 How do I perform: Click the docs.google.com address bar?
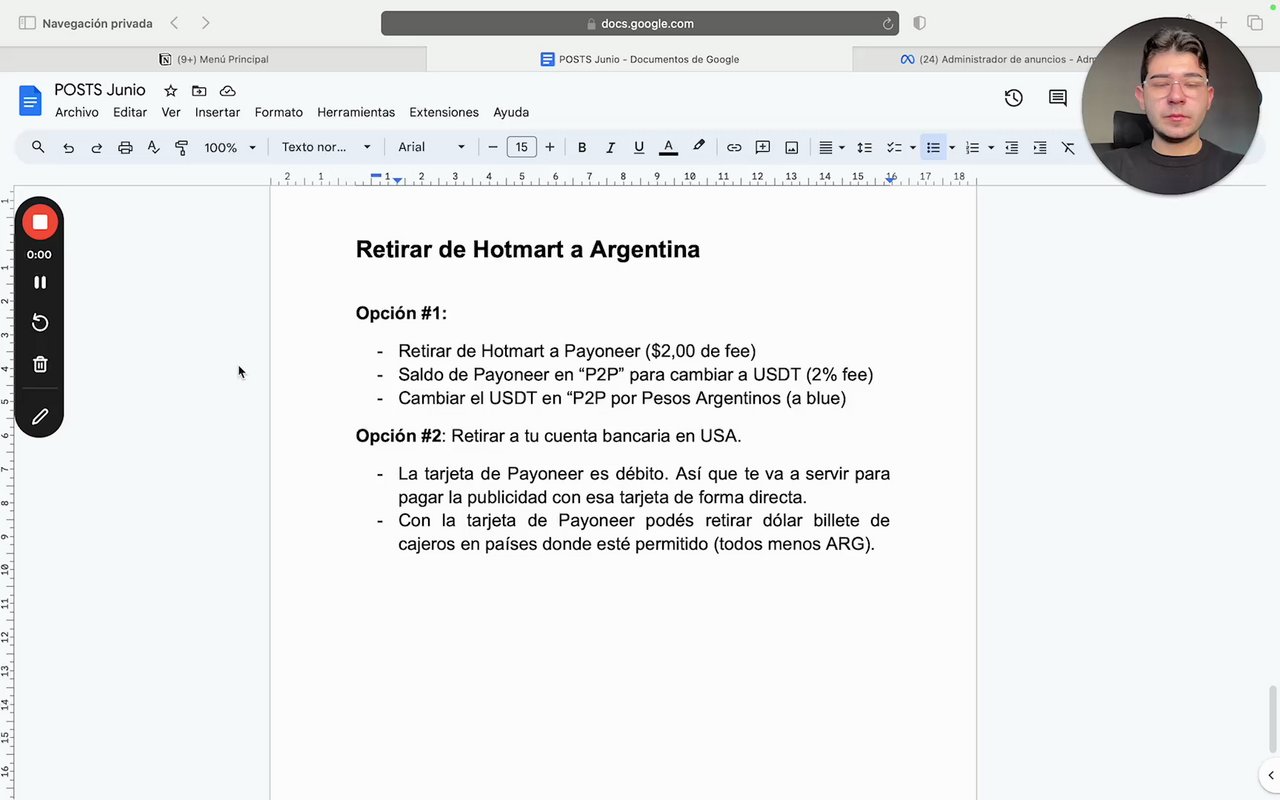point(640,23)
